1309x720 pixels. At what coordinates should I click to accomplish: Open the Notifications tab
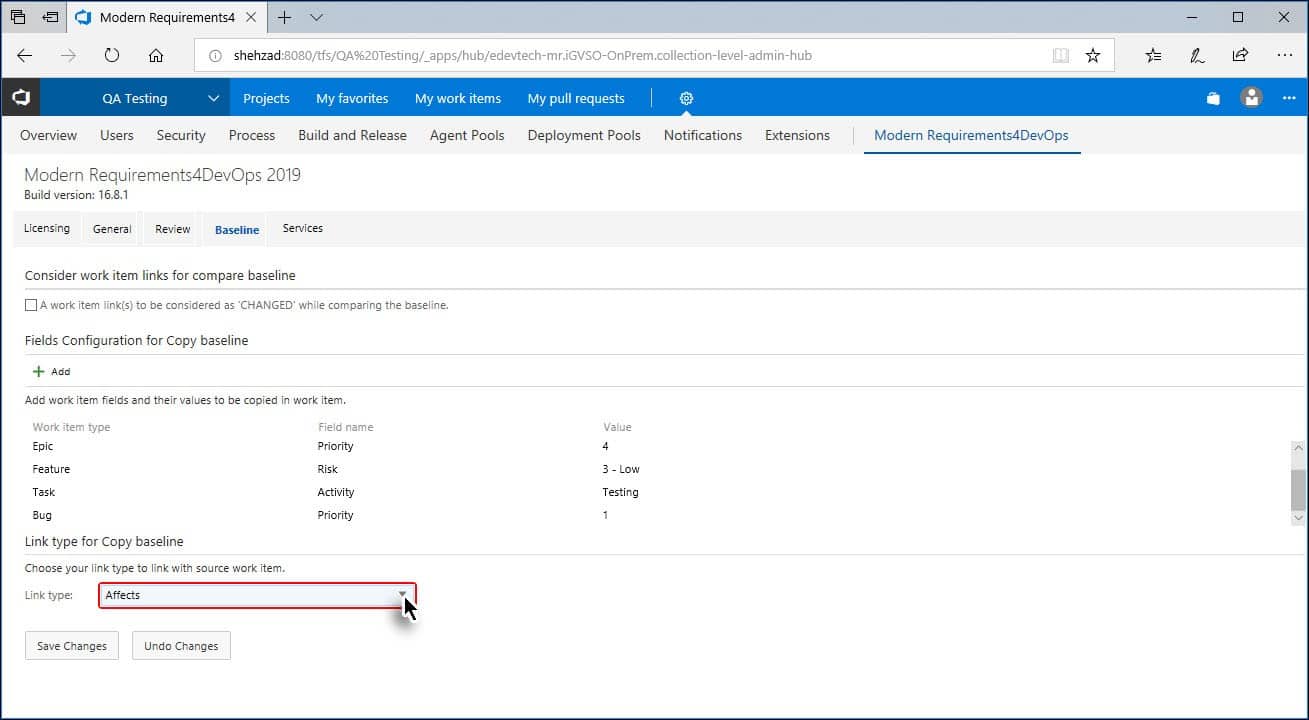point(703,135)
